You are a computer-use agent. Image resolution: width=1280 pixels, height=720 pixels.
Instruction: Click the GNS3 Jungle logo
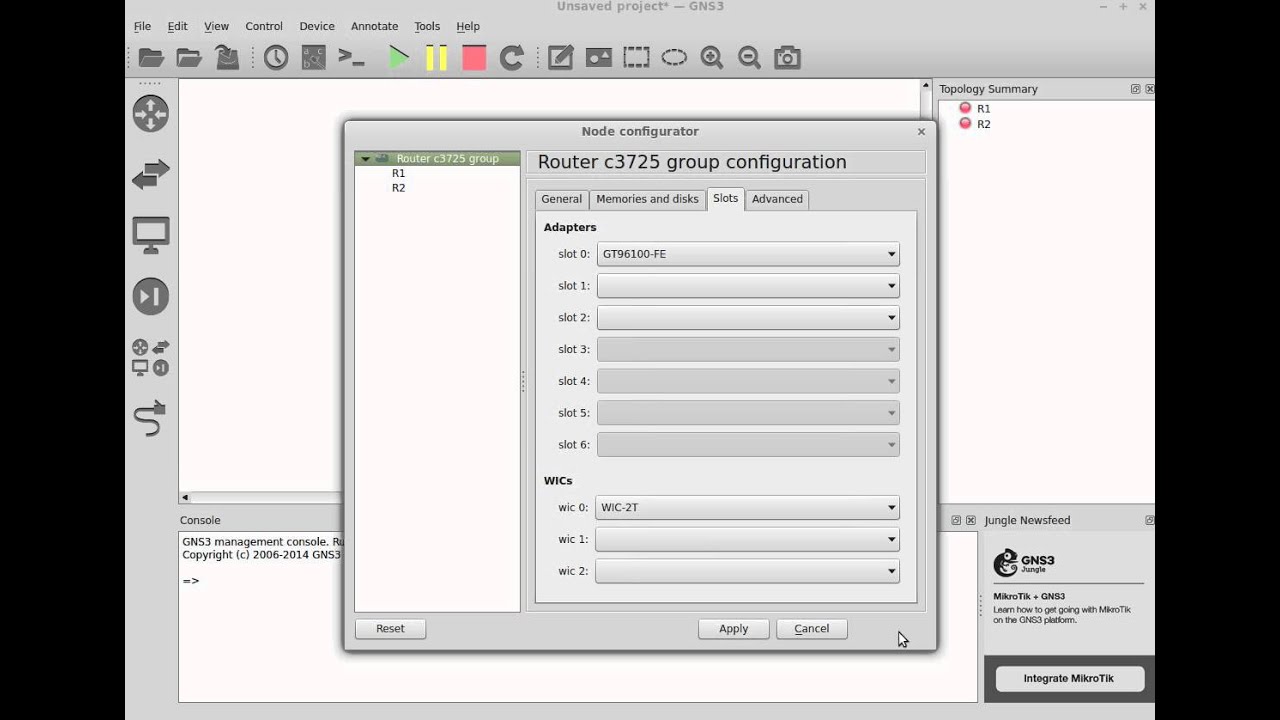click(1023, 563)
